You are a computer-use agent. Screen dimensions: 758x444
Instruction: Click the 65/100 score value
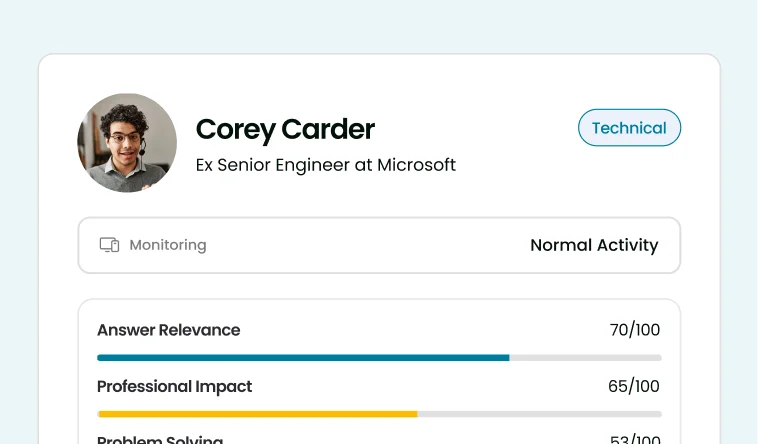[x=634, y=386]
